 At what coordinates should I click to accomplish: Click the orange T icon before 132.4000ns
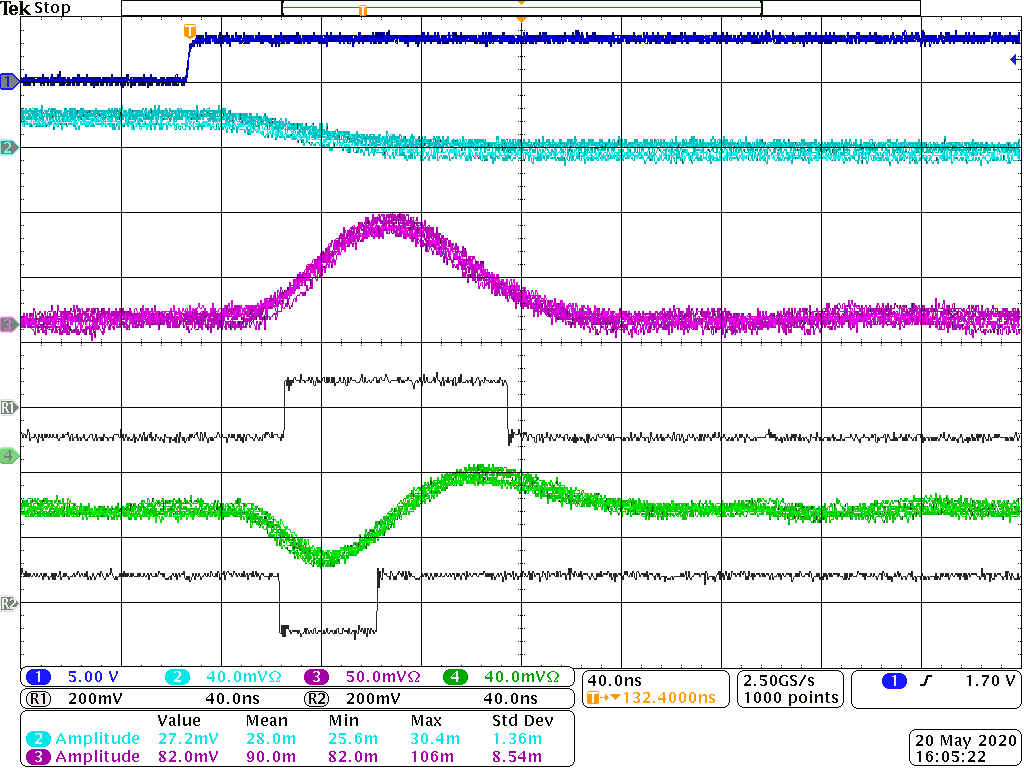593,698
